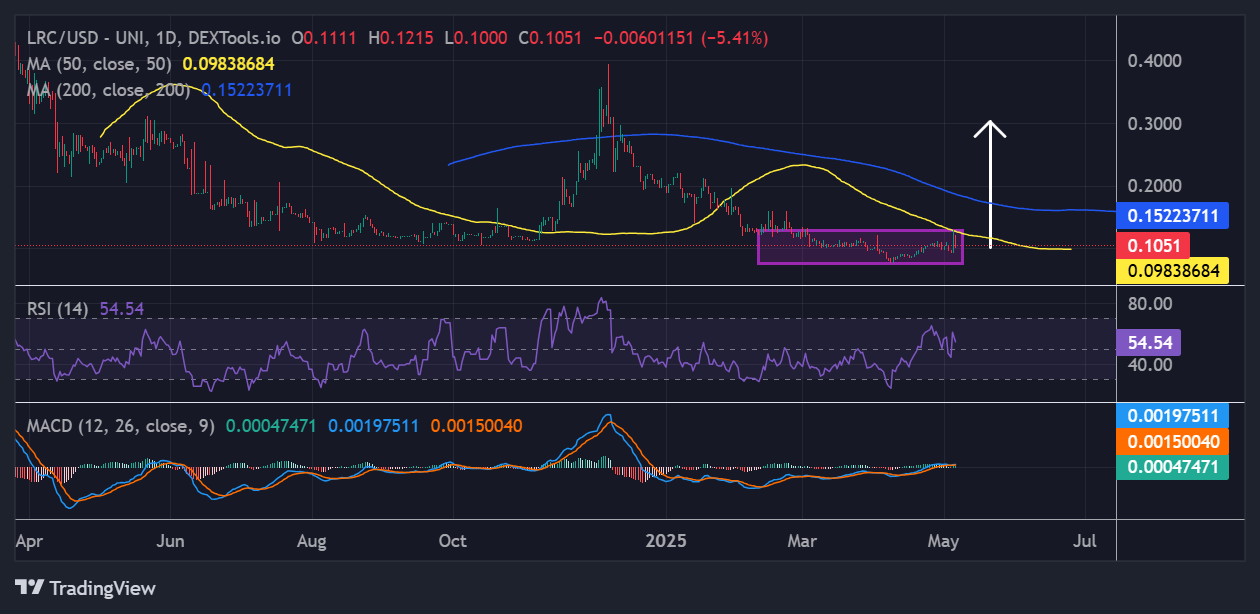Viewport: 1260px width, 614px height.
Task: Click the MACD (12, 26, close, 9) label
Action: [119, 426]
